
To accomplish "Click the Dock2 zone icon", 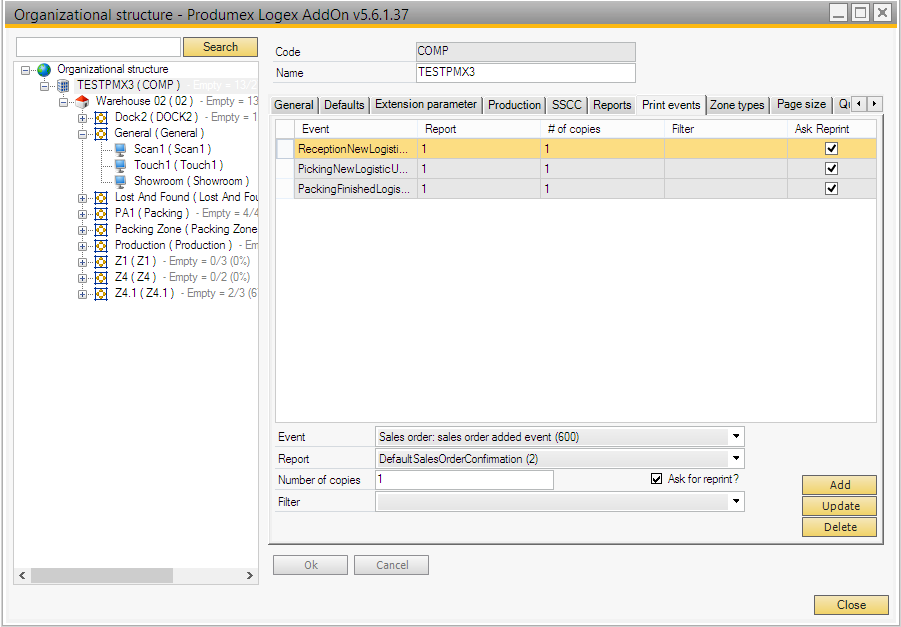I will click(x=101, y=118).
